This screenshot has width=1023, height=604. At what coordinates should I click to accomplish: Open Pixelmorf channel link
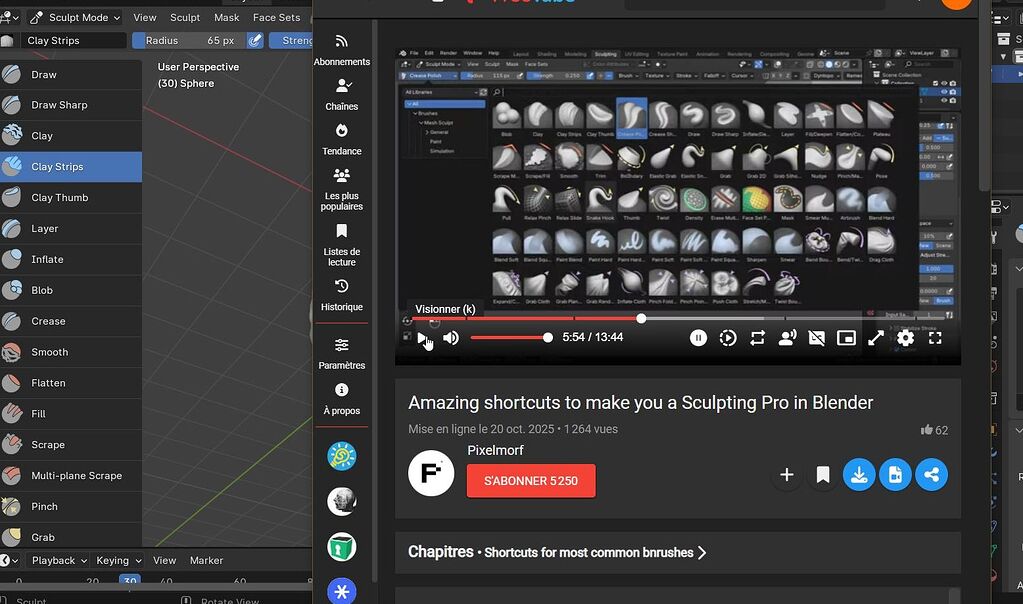click(x=495, y=450)
